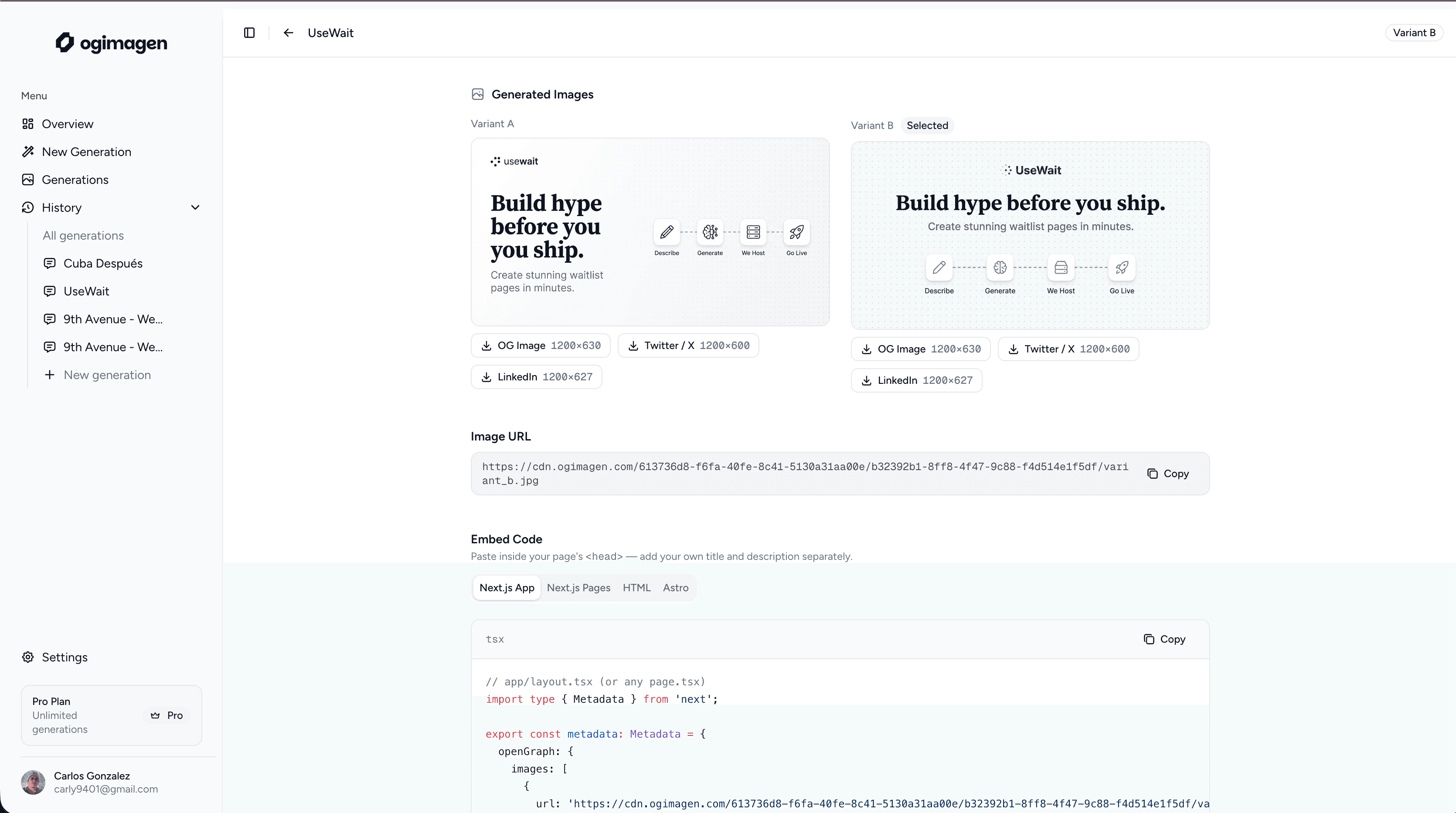1456x813 pixels.
Task: Download Variant A OG Image 1200×630
Action: pos(541,345)
